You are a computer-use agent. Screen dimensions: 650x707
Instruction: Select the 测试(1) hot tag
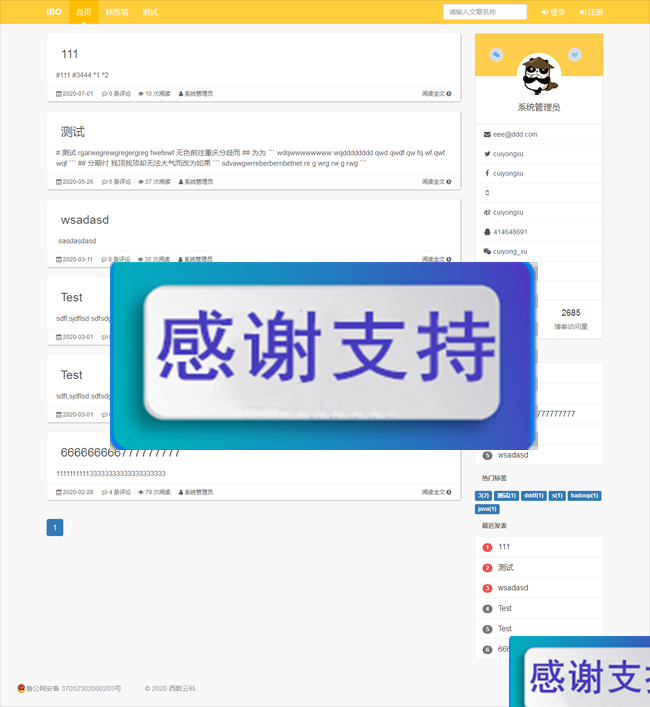[506, 496]
